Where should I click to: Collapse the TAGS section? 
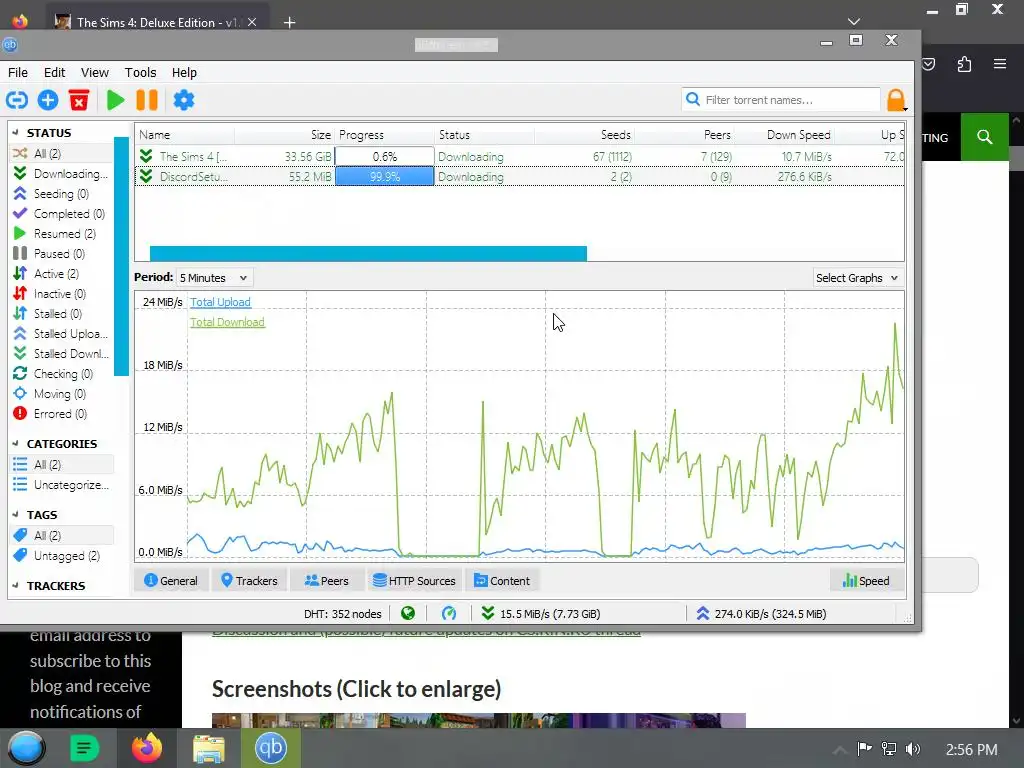coord(15,515)
